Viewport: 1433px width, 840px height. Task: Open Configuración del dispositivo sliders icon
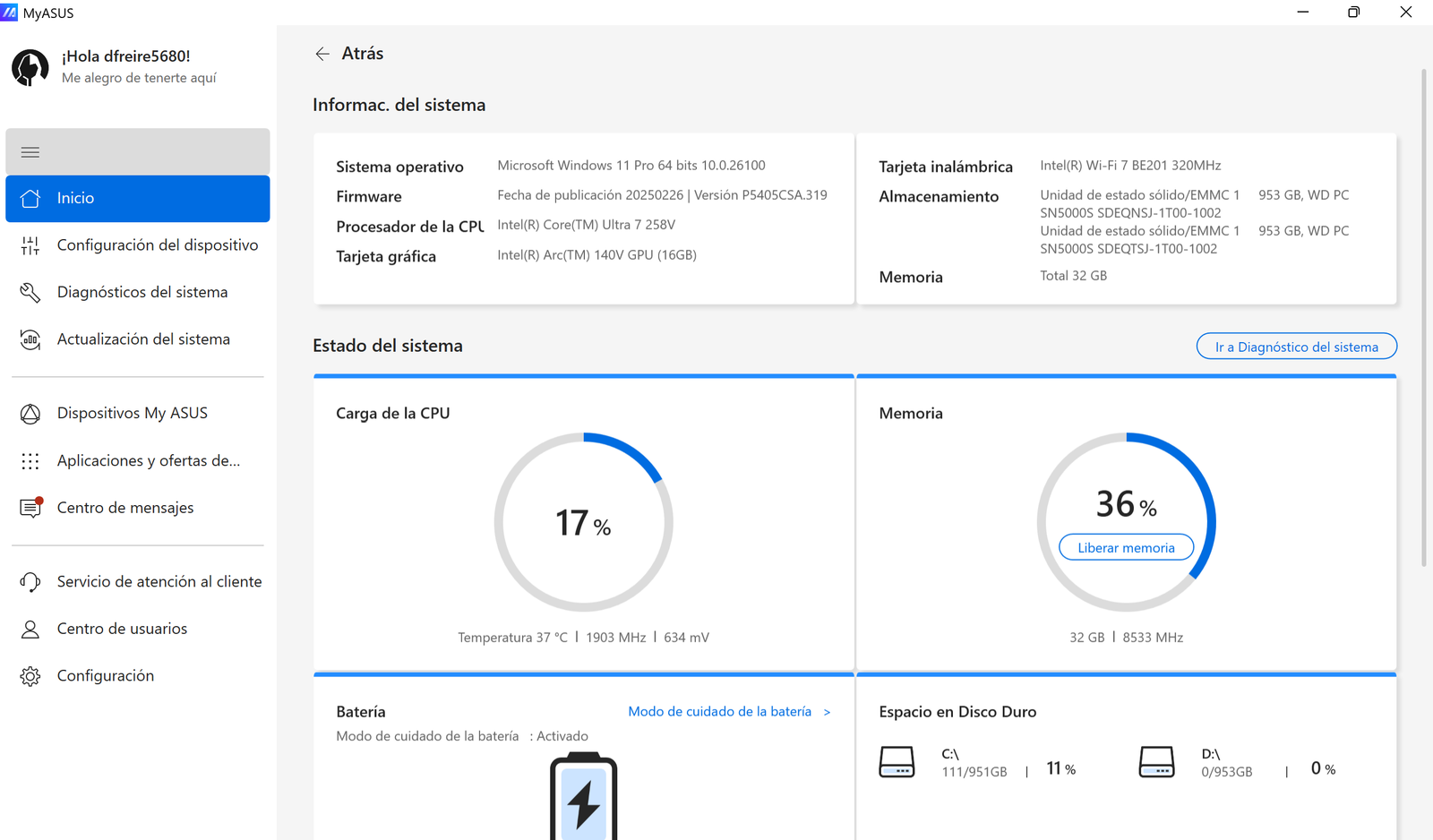point(30,245)
